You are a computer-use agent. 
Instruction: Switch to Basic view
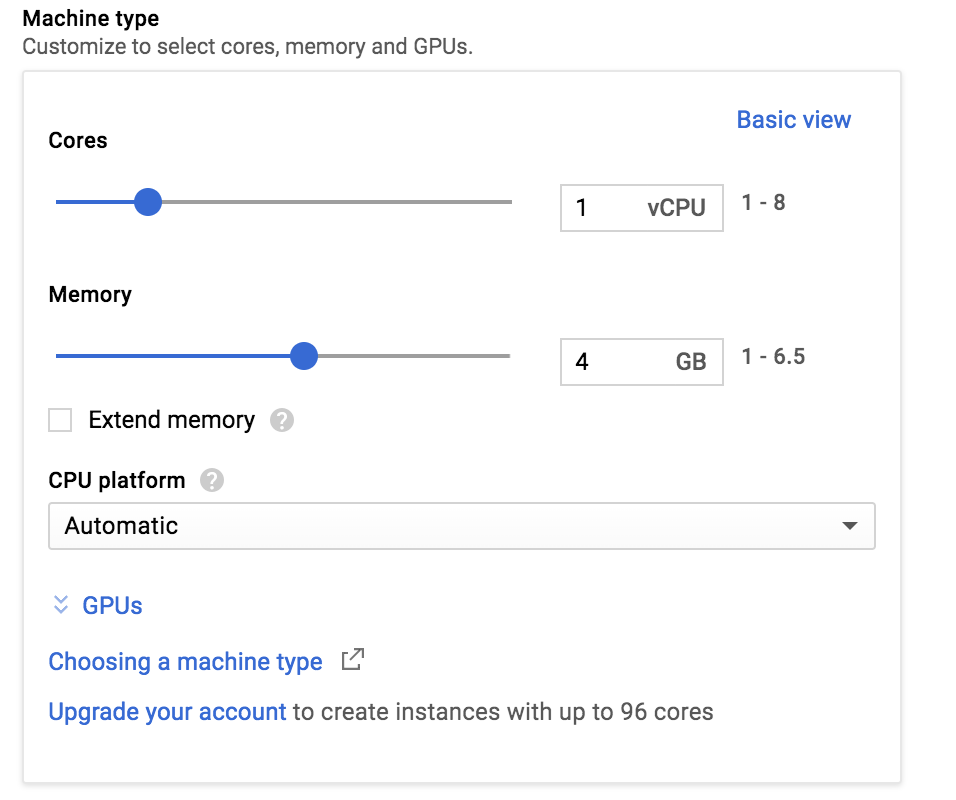pyautogui.click(x=793, y=120)
